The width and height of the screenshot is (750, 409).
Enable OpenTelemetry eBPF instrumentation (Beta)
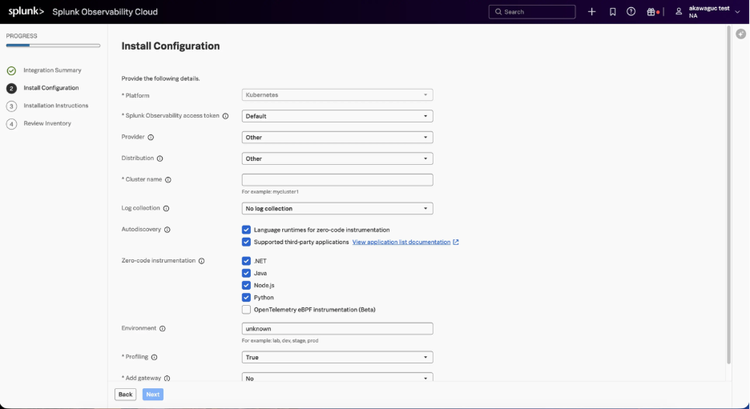(x=246, y=310)
